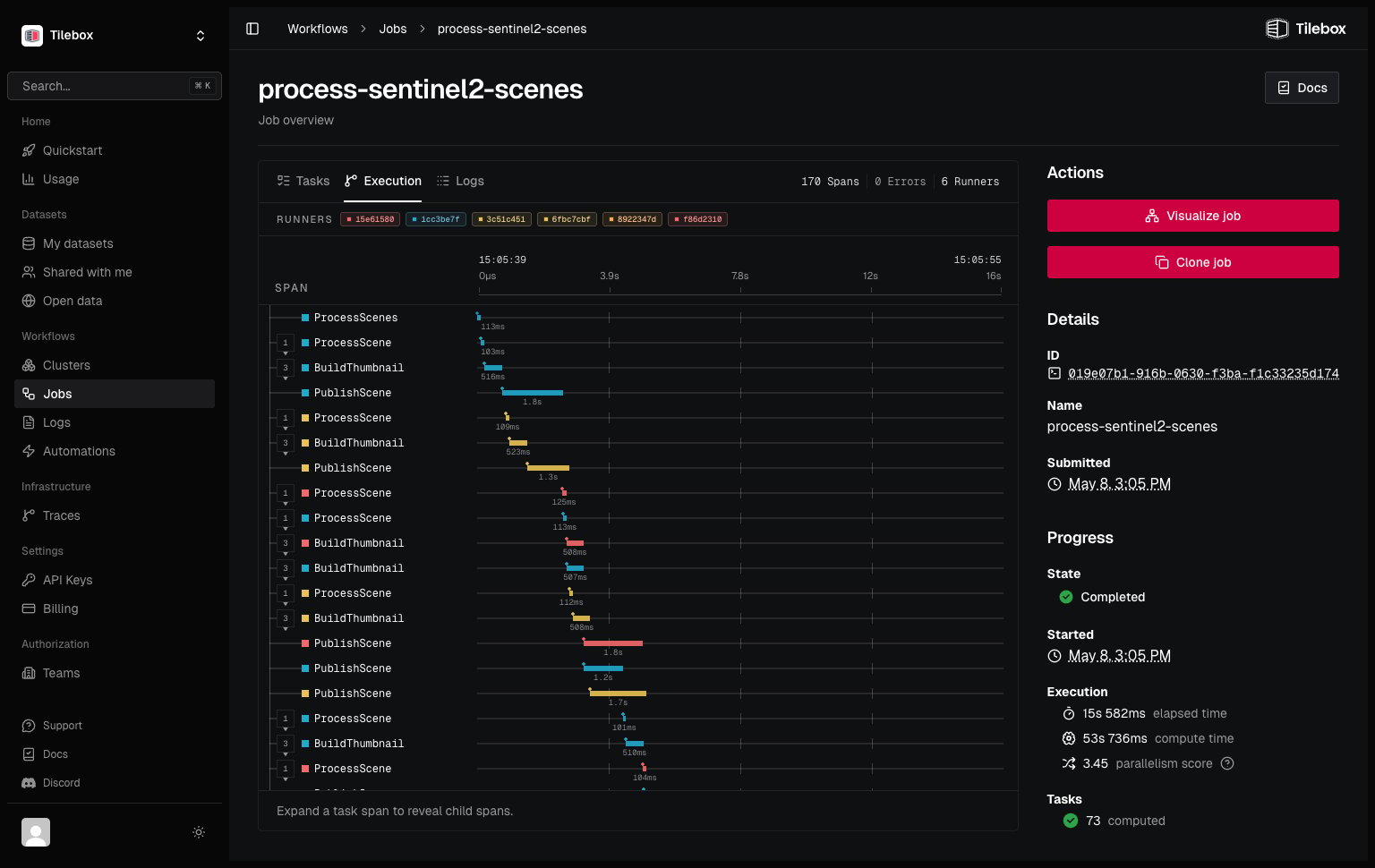
Task: Expand ProcessScene span with 109ms duration
Action: (285, 418)
